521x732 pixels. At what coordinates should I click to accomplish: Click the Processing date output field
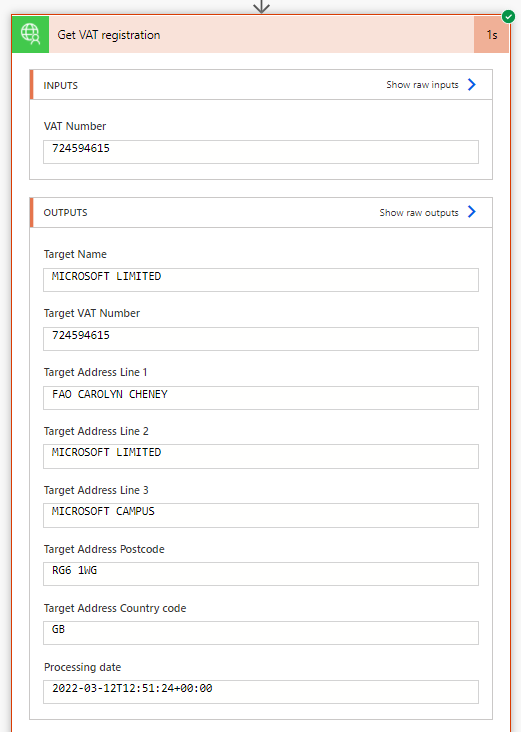[261, 692]
